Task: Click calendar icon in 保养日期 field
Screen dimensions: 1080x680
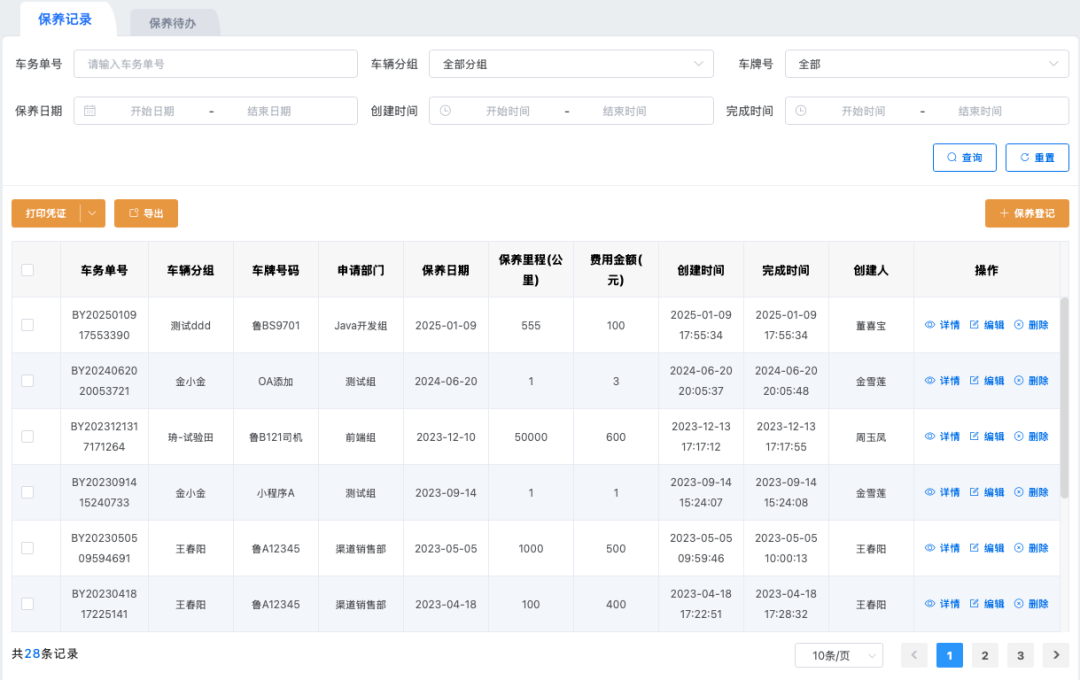Action: point(90,111)
